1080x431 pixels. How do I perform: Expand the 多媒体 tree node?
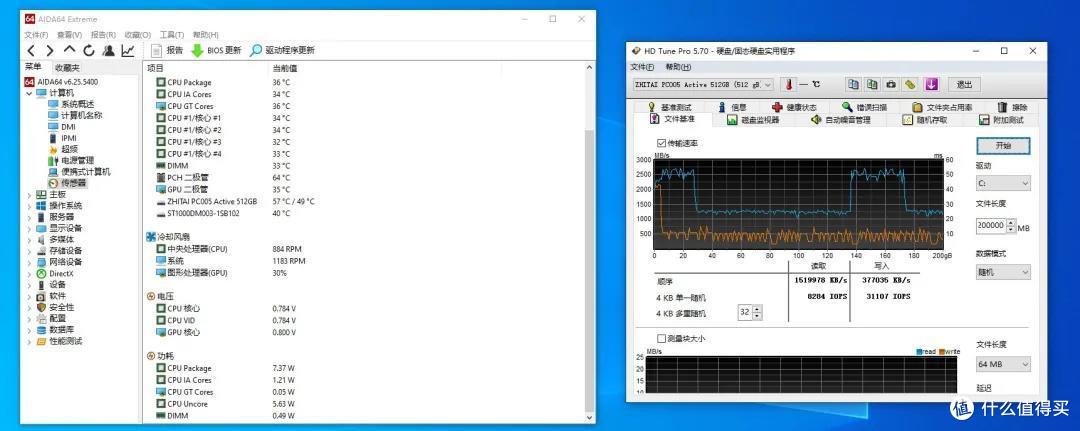30,240
